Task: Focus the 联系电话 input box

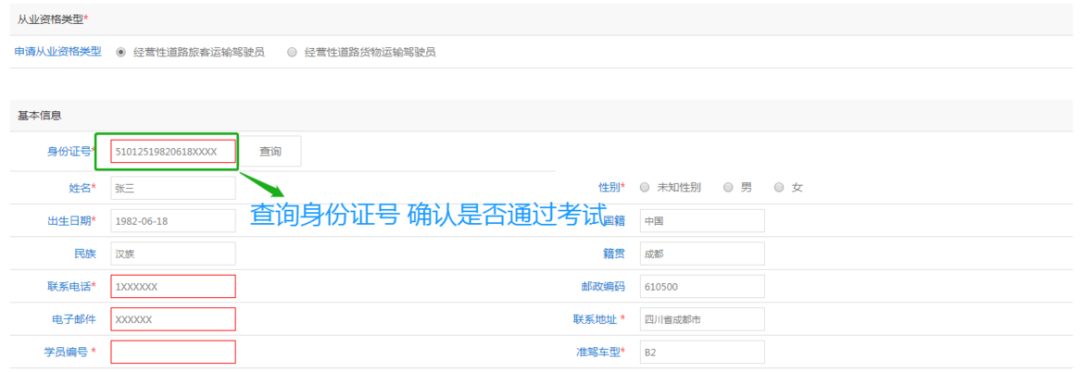Action: tap(173, 287)
